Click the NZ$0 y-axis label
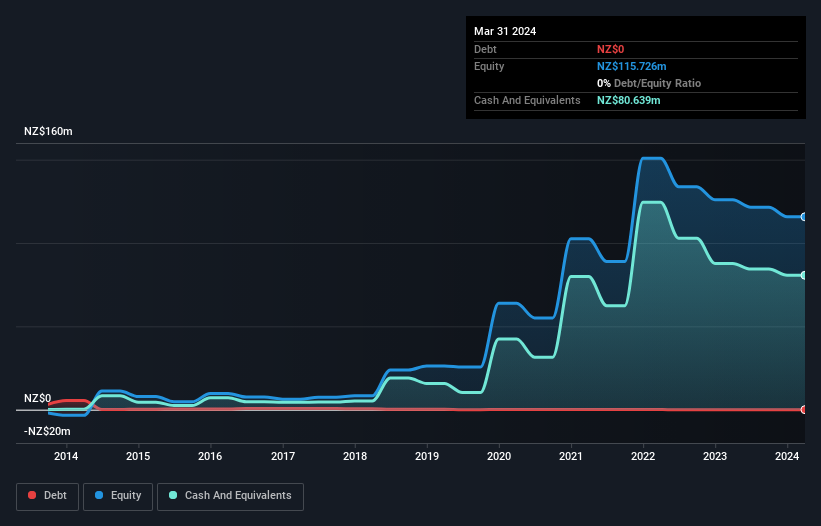The height and width of the screenshot is (526, 821). point(38,398)
